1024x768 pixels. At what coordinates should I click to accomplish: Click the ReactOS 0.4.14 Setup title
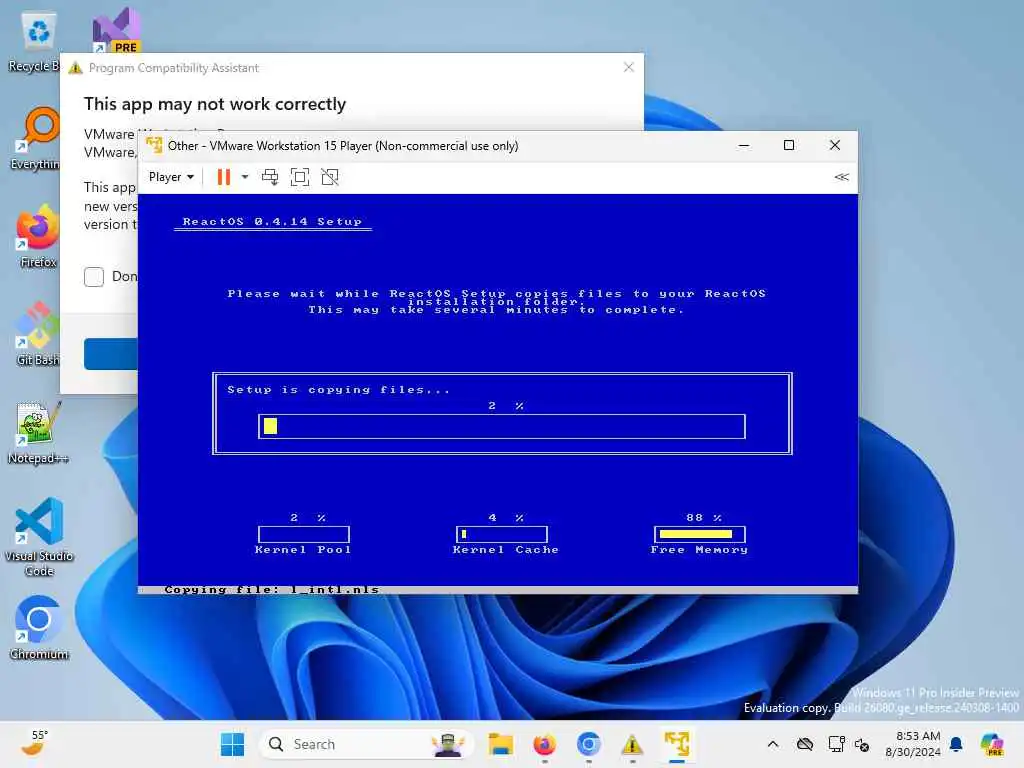(x=272, y=221)
